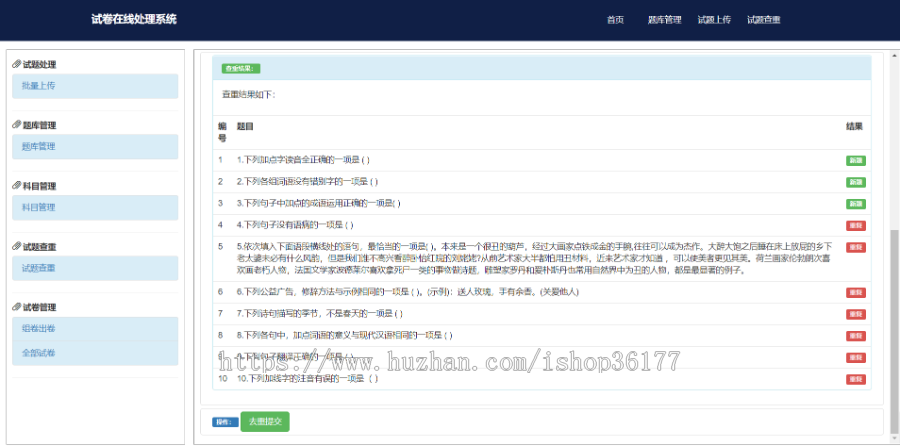Select the row text 10.下列加线字的注音有误的一项是
Image resolution: width=900 pixels, height=446 pixels.
pos(308,379)
